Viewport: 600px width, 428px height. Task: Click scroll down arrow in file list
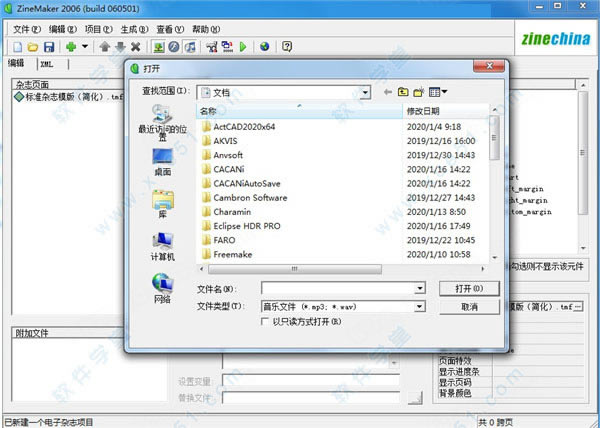coord(494,257)
